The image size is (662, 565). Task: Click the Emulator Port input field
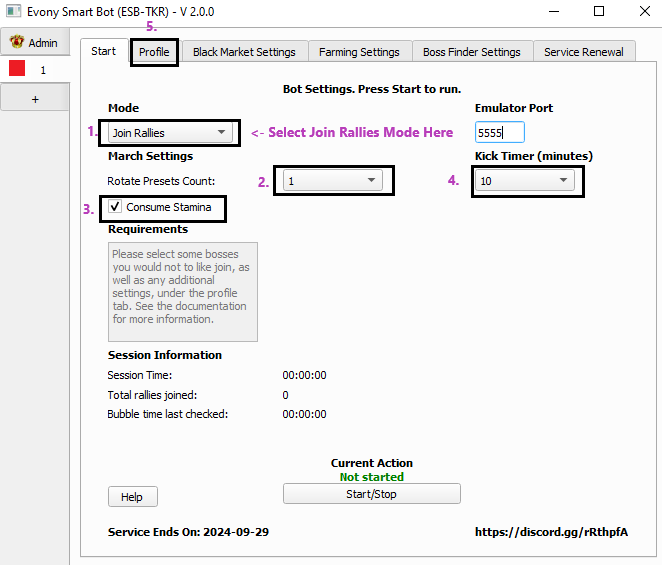(499, 132)
